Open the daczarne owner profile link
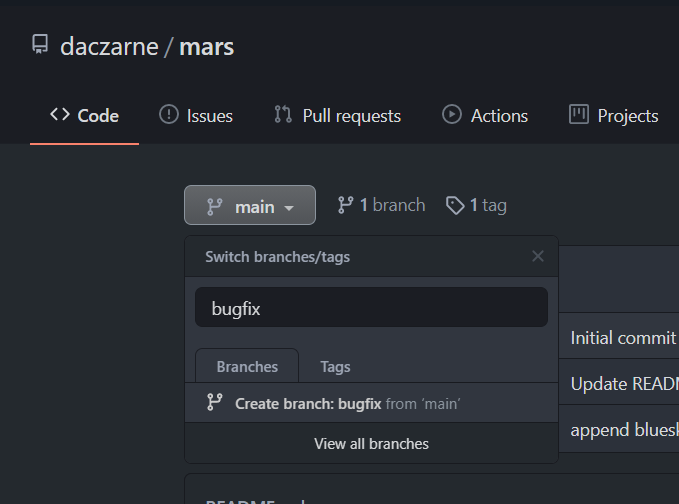Viewport: 679px width, 504px height. pos(107,46)
